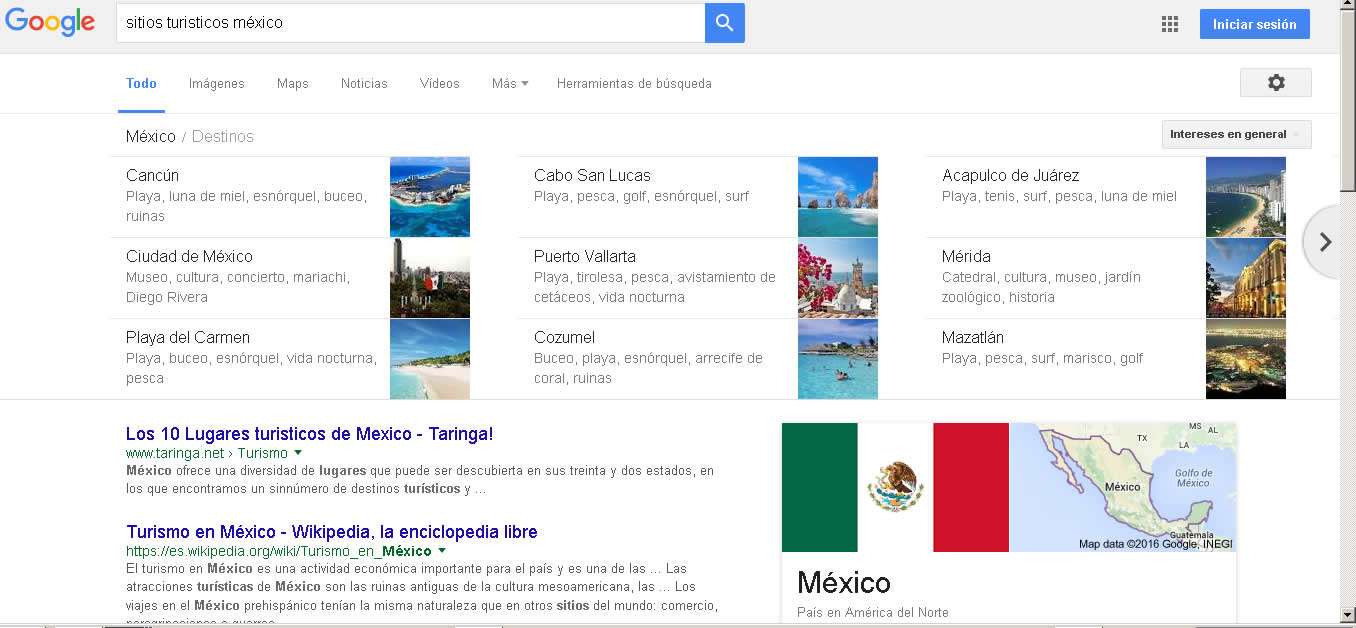Click the blue search magnifier button
Screen dimensions: 1356x628
(x=725, y=23)
